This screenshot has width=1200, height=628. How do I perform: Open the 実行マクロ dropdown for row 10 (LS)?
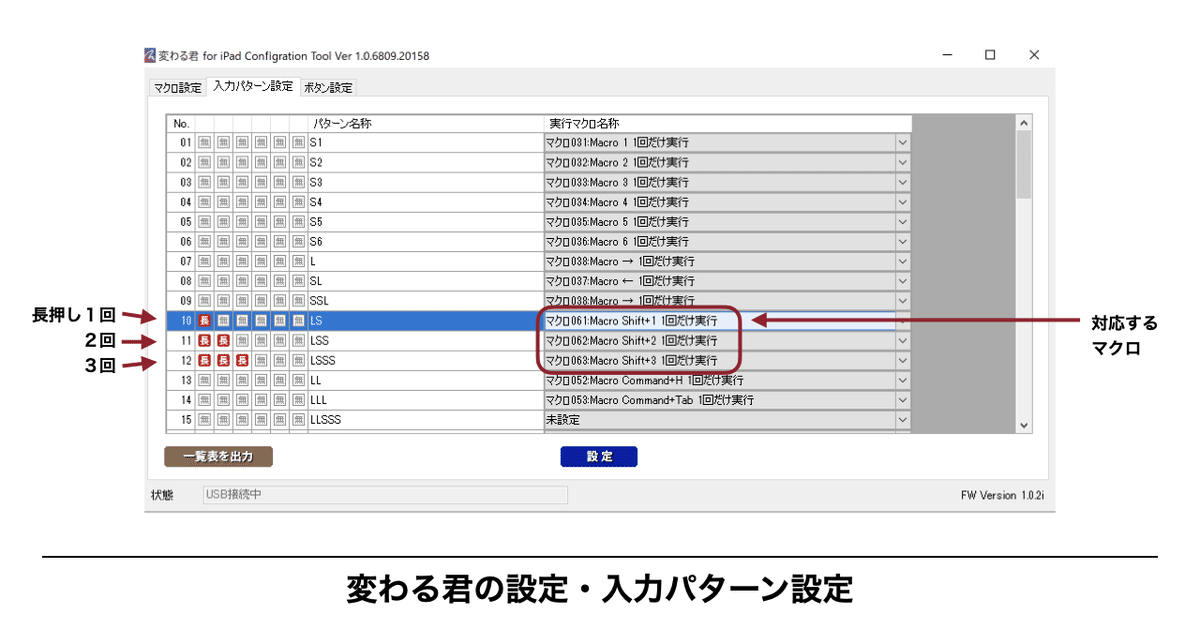click(x=901, y=321)
